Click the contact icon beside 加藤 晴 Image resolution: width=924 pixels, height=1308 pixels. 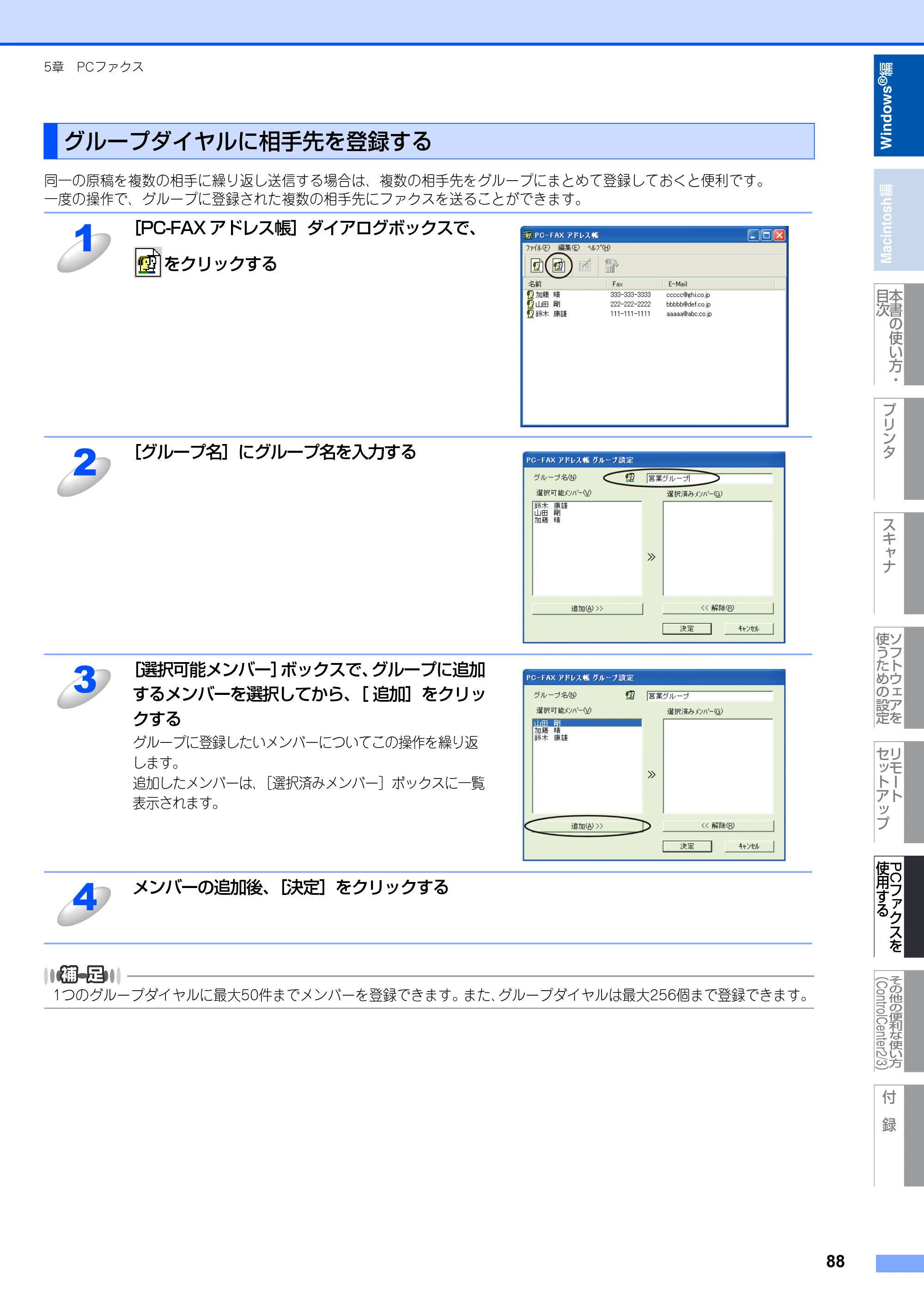(530, 294)
